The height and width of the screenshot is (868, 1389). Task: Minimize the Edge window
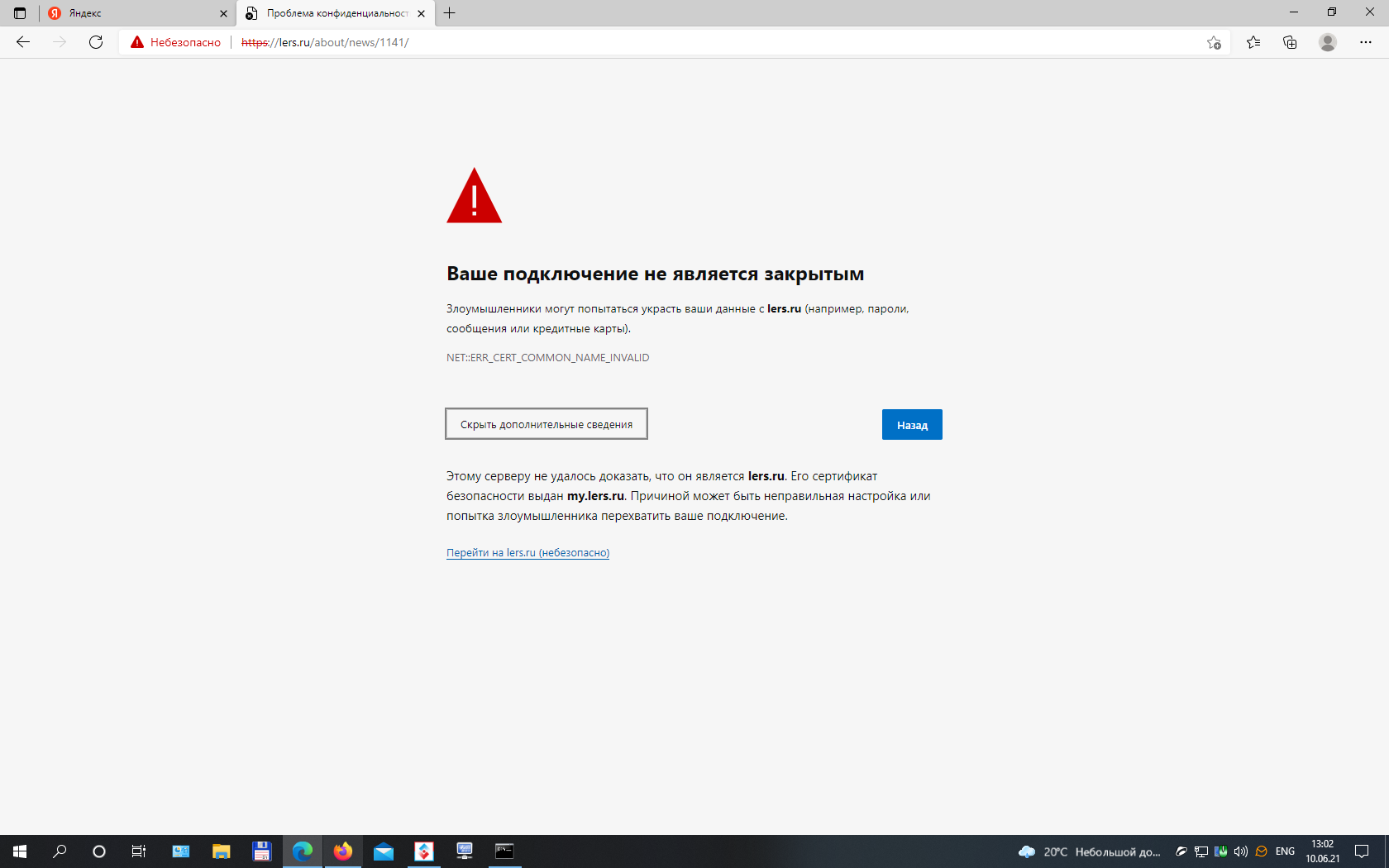pos(1294,12)
